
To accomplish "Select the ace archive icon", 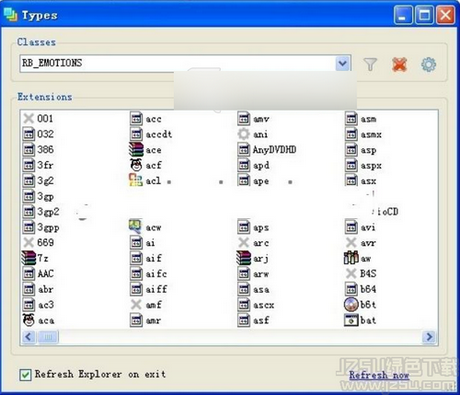I will click(x=136, y=150).
